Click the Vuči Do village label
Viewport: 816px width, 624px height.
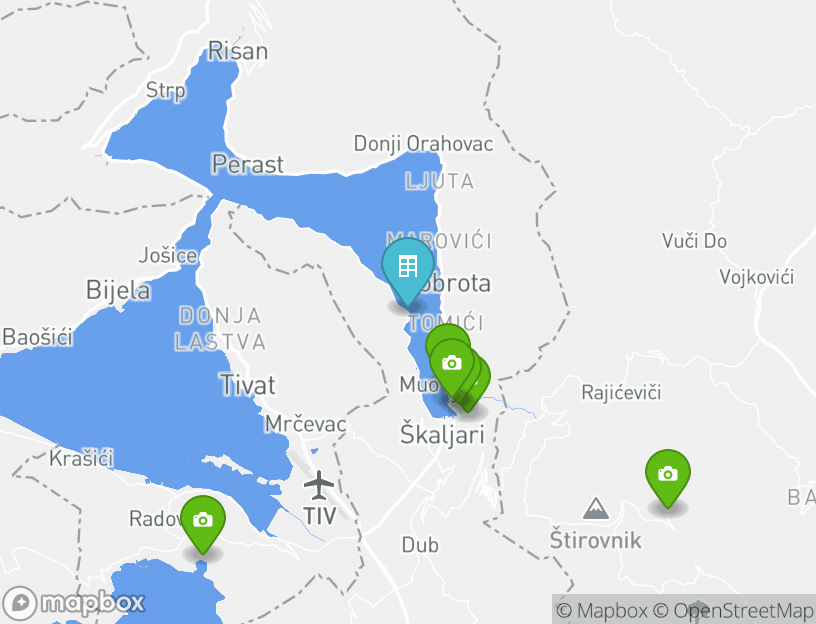(694, 241)
